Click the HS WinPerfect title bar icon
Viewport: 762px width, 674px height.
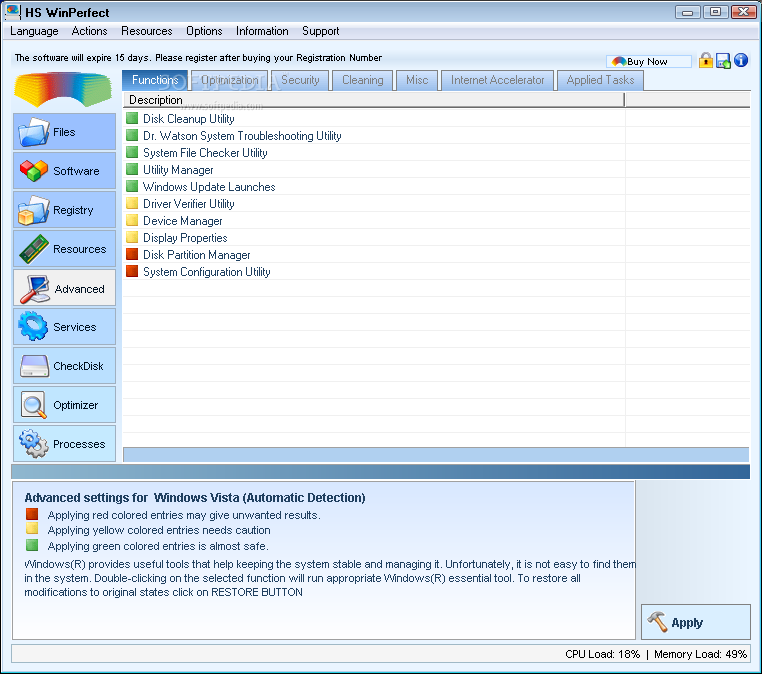(13, 12)
